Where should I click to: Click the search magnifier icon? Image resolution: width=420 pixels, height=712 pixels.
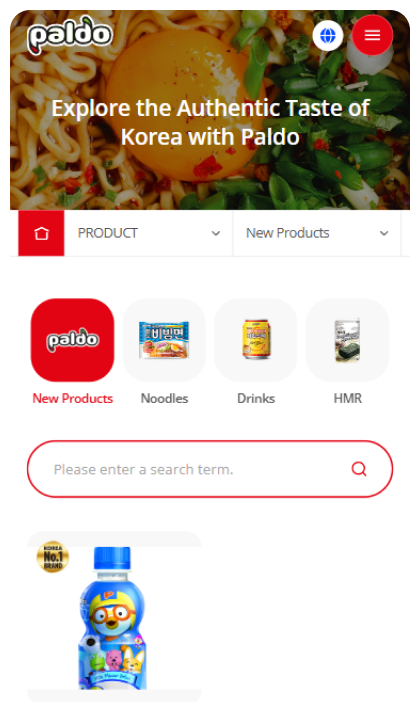click(x=359, y=469)
